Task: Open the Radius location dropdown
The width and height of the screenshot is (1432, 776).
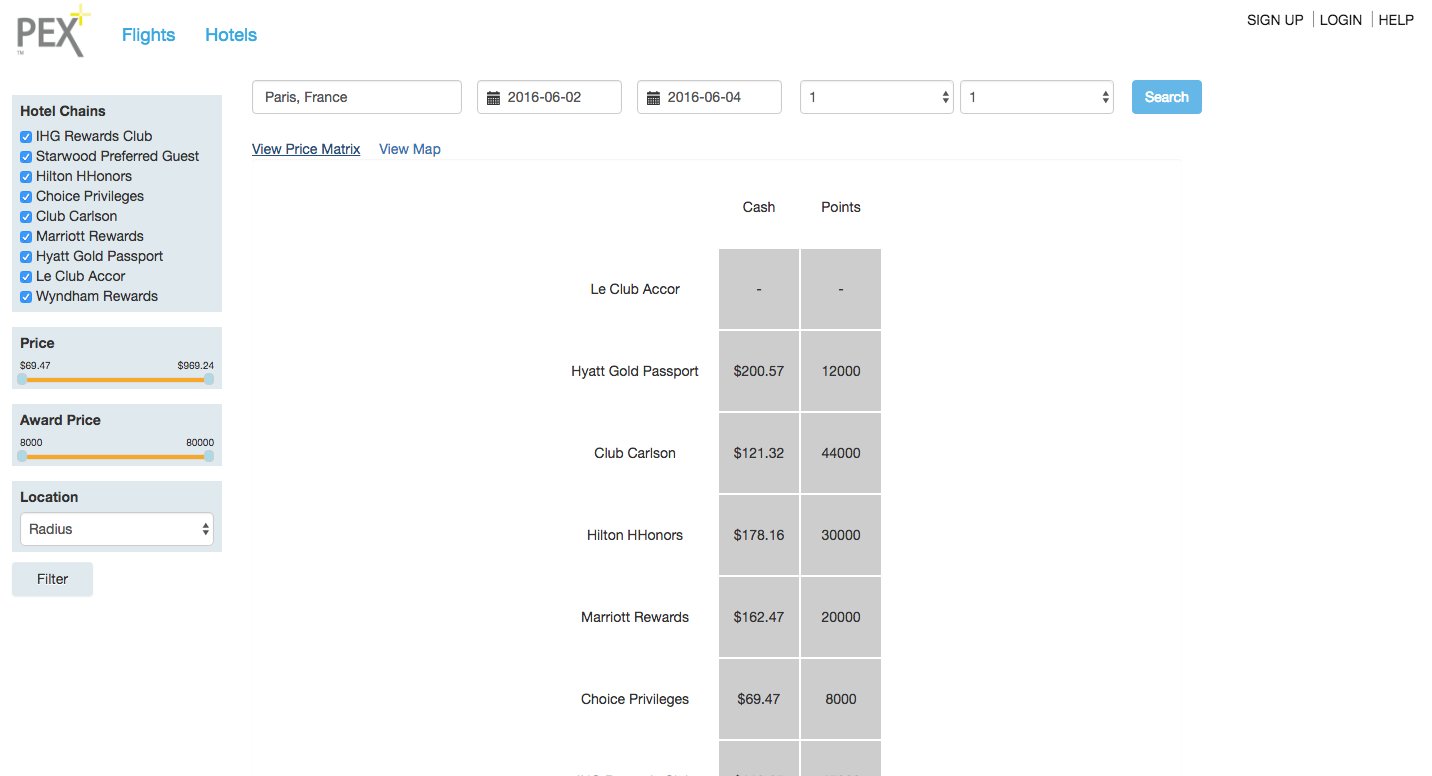Action: [x=116, y=528]
